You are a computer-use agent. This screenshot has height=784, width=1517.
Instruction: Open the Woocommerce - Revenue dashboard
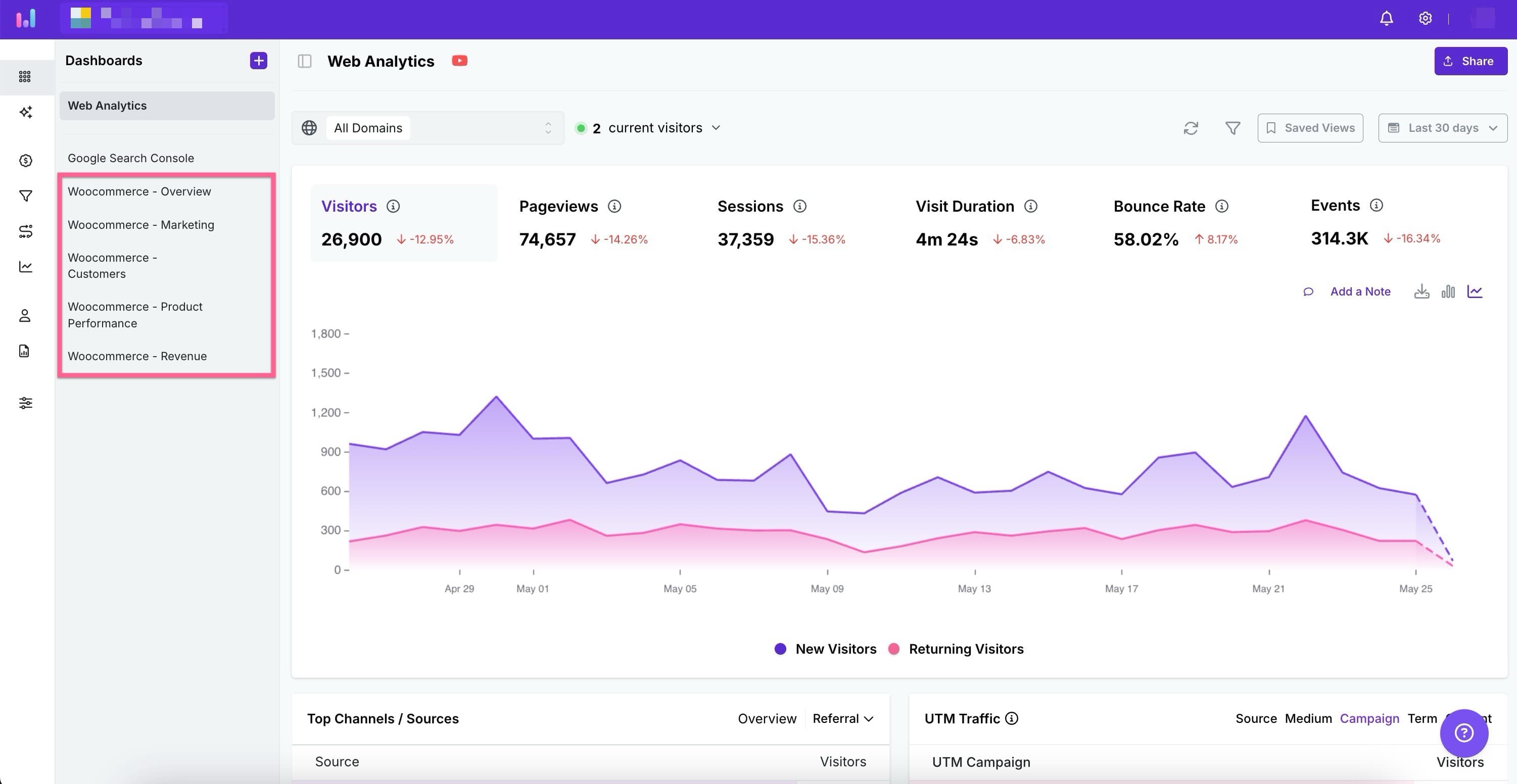click(137, 356)
